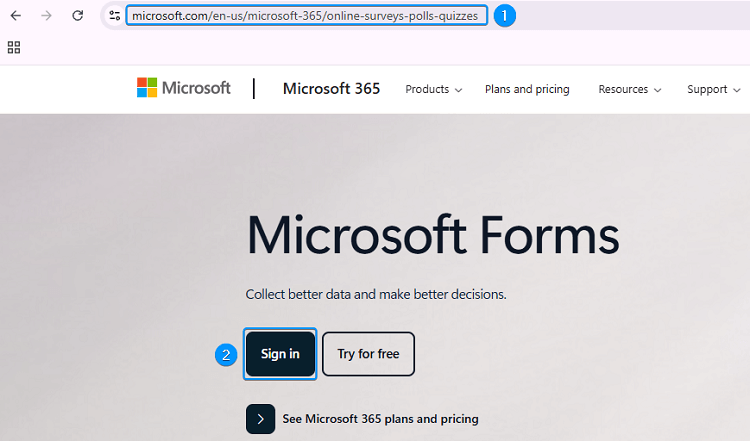Go back using the browser back arrow
This screenshot has width=750, height=441.
pos(16,16)
